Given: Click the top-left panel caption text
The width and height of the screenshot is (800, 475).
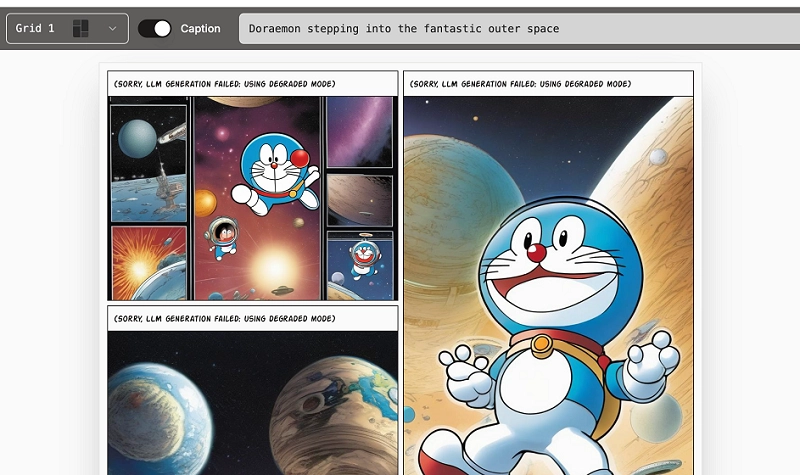Looking at the screenshot, I should pos(224,84).
